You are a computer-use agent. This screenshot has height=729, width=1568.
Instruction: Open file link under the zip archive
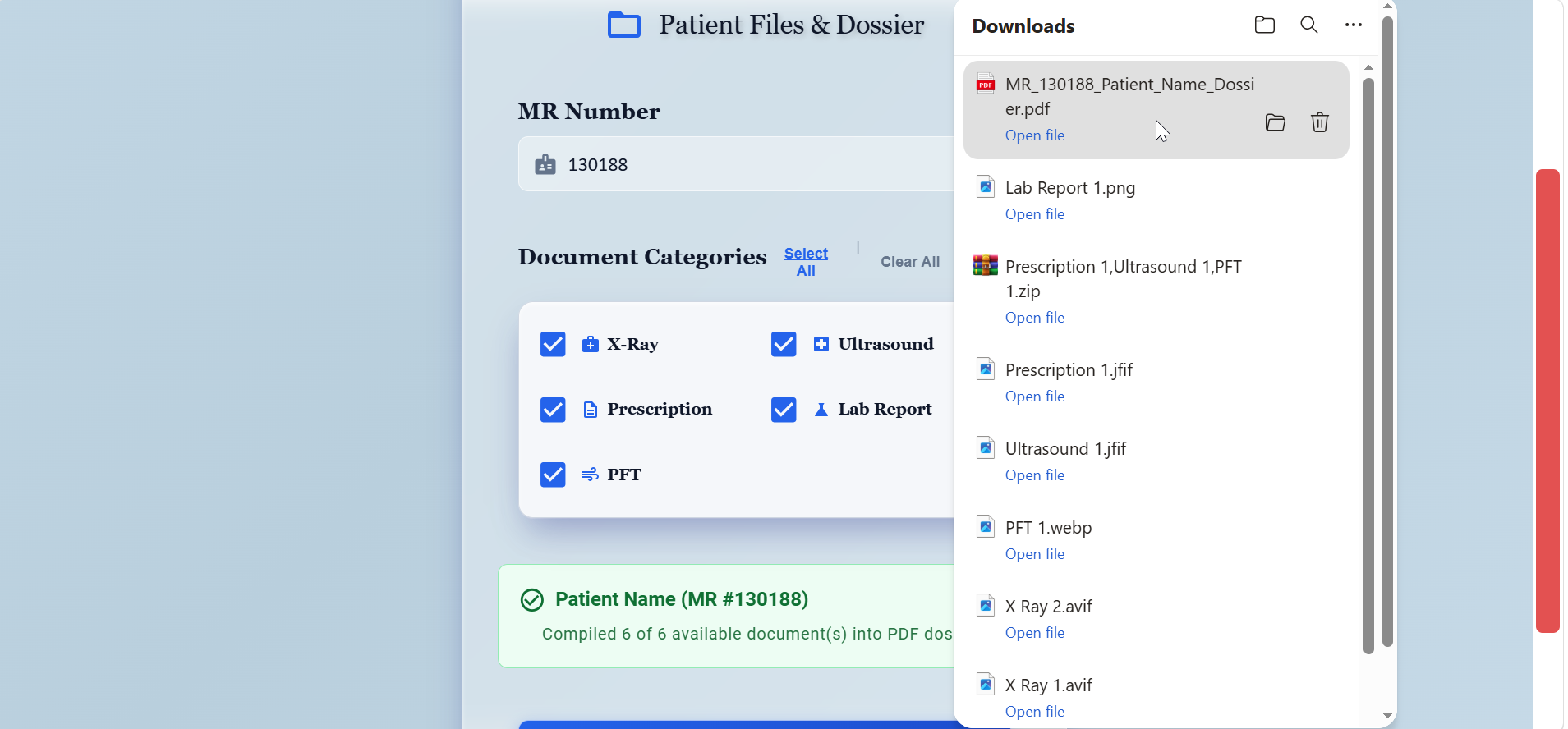[1035, 318]
